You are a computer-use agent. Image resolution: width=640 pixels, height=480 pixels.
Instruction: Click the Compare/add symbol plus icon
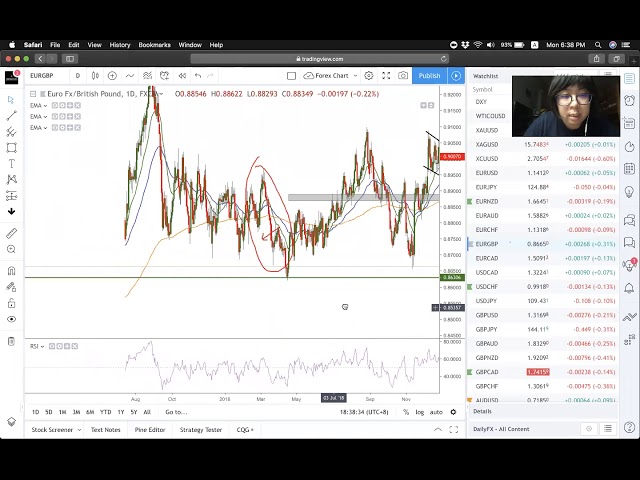112,76
